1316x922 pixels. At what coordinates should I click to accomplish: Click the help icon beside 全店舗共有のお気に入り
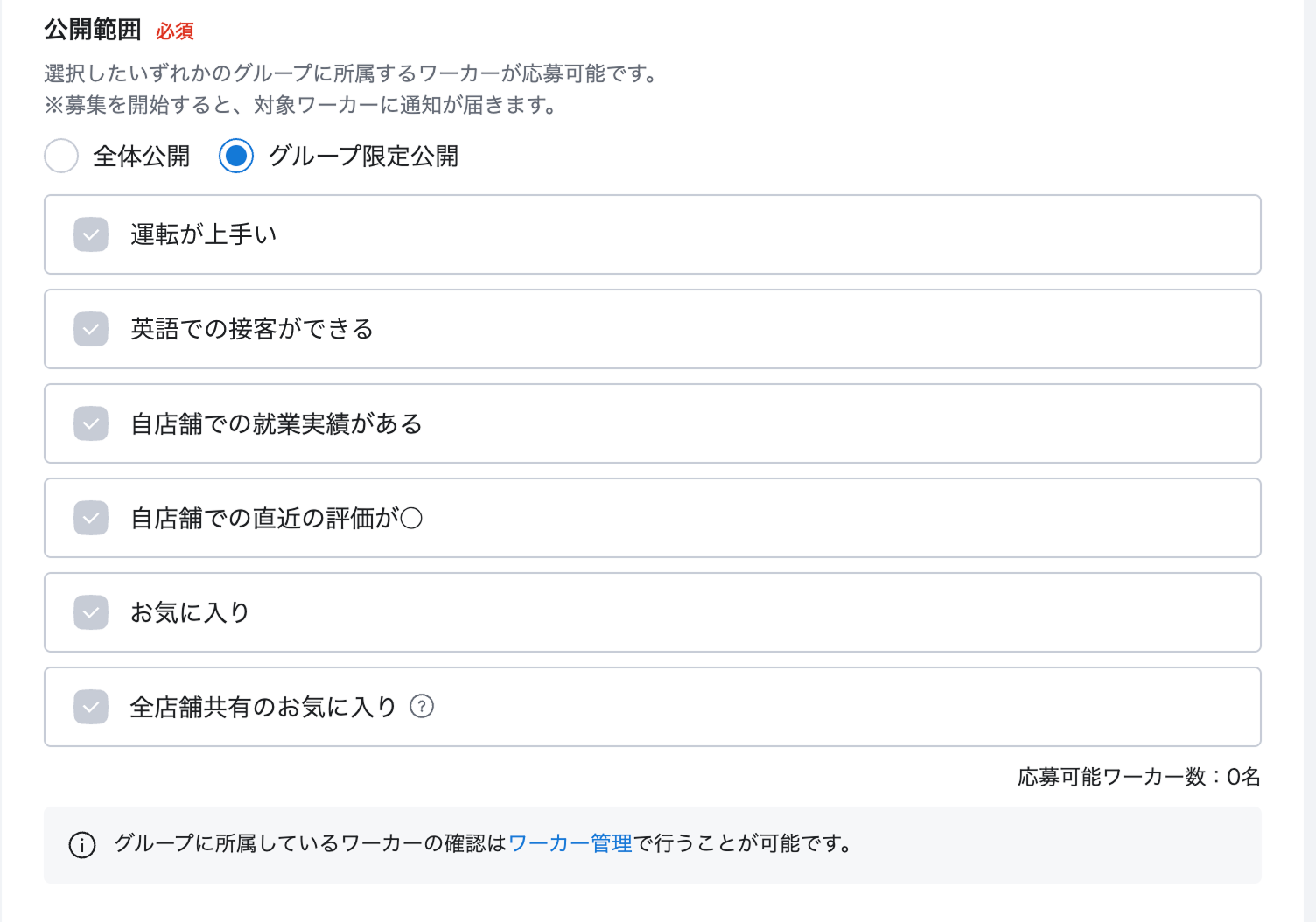422,706
